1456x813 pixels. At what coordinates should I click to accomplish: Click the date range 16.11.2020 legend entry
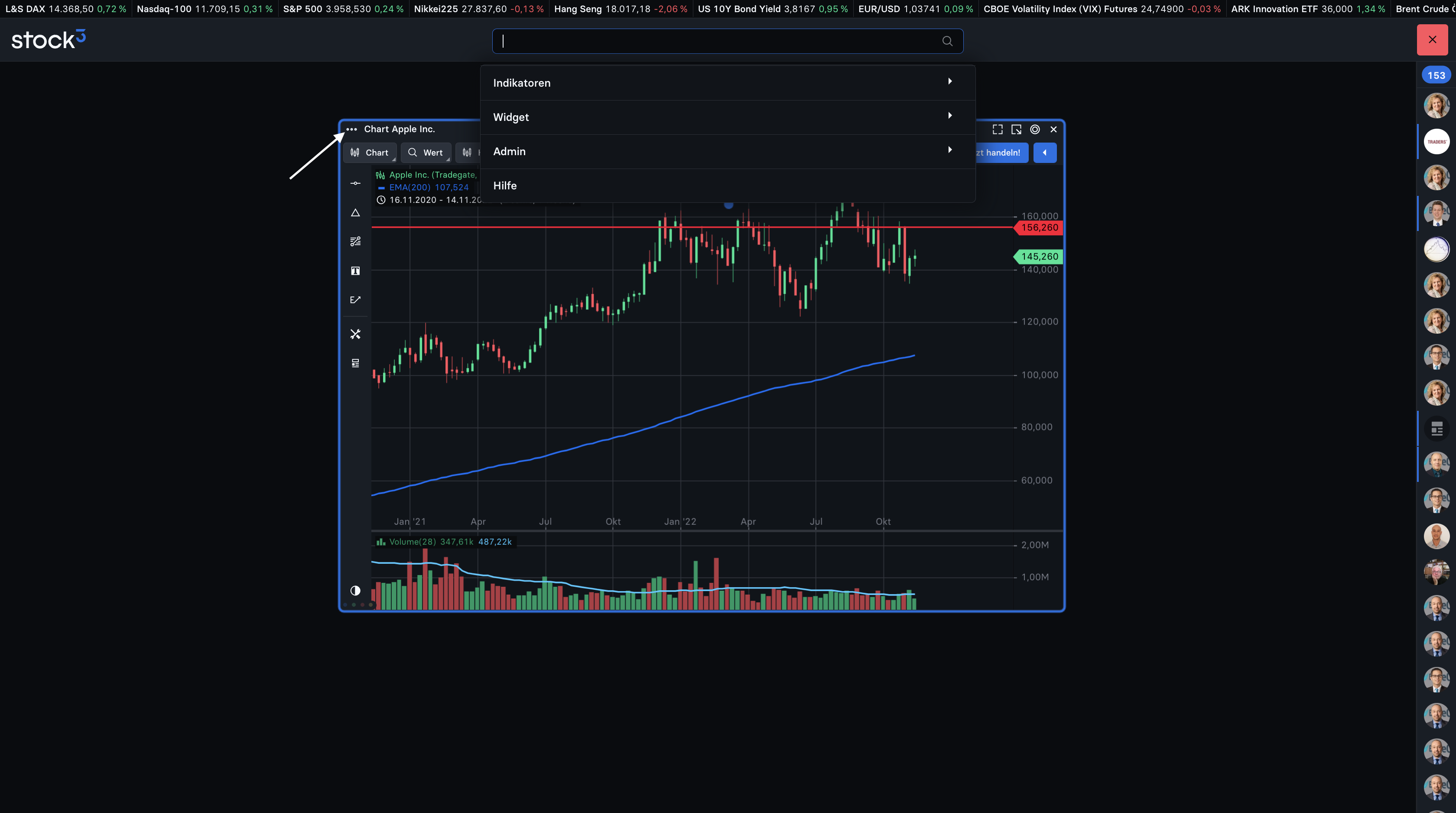435,200
